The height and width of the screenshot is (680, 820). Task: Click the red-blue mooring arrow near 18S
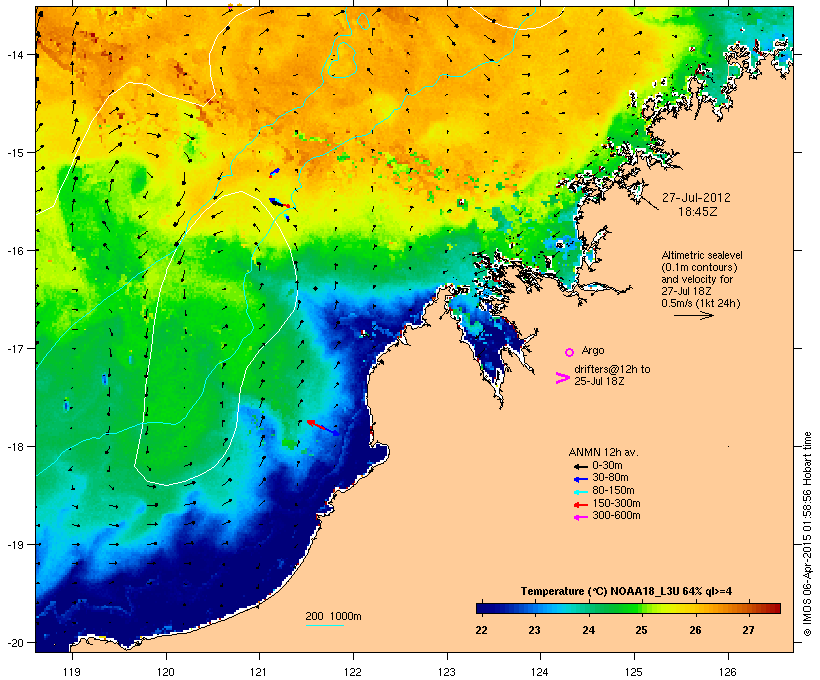[323, 427]
